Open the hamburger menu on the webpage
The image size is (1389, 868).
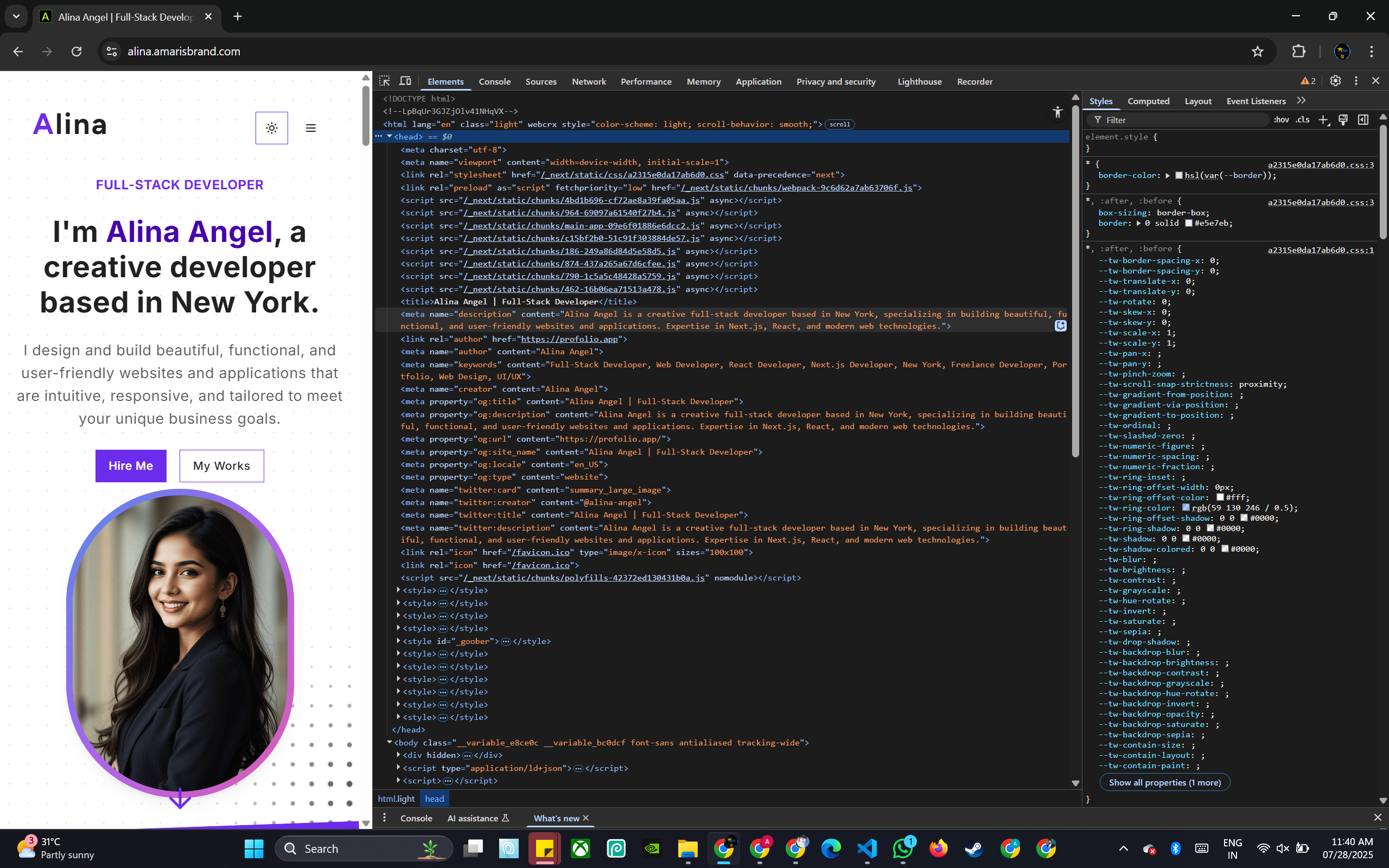(x=310, y=128)
